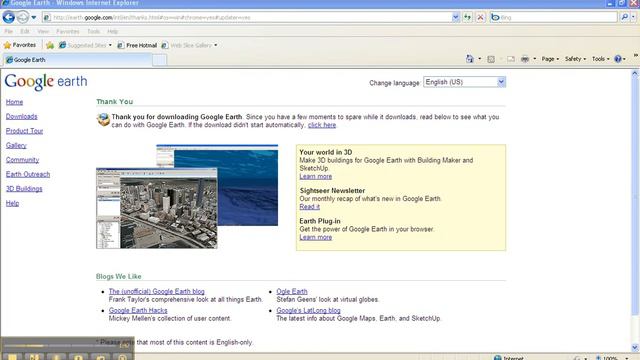This screenshot has height=360, width=640.
Task: Click the vertical scrollbar thumb
Action: tap(635, 197)
